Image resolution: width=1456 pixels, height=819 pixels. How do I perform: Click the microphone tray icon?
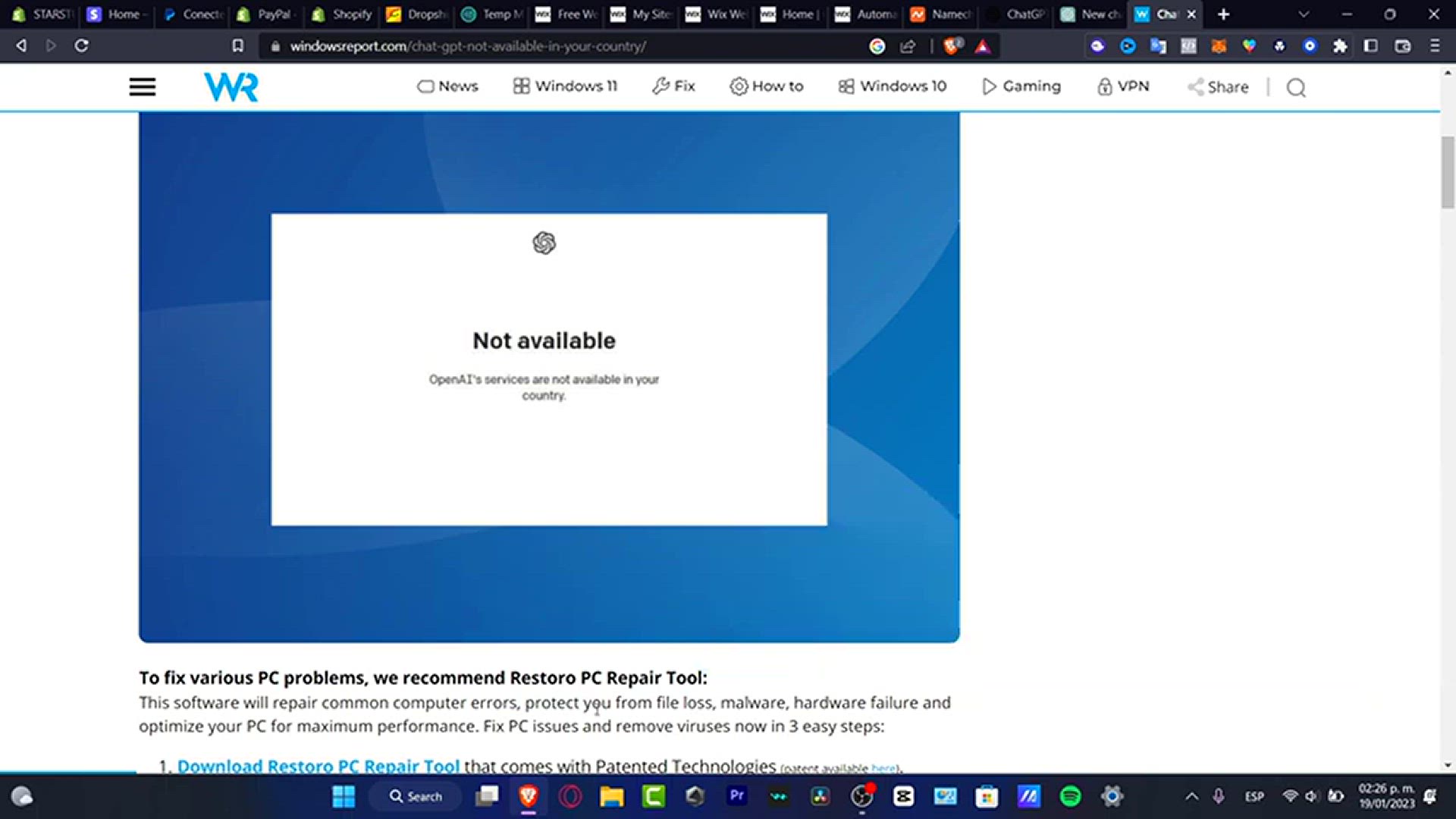coord(1219,796)
